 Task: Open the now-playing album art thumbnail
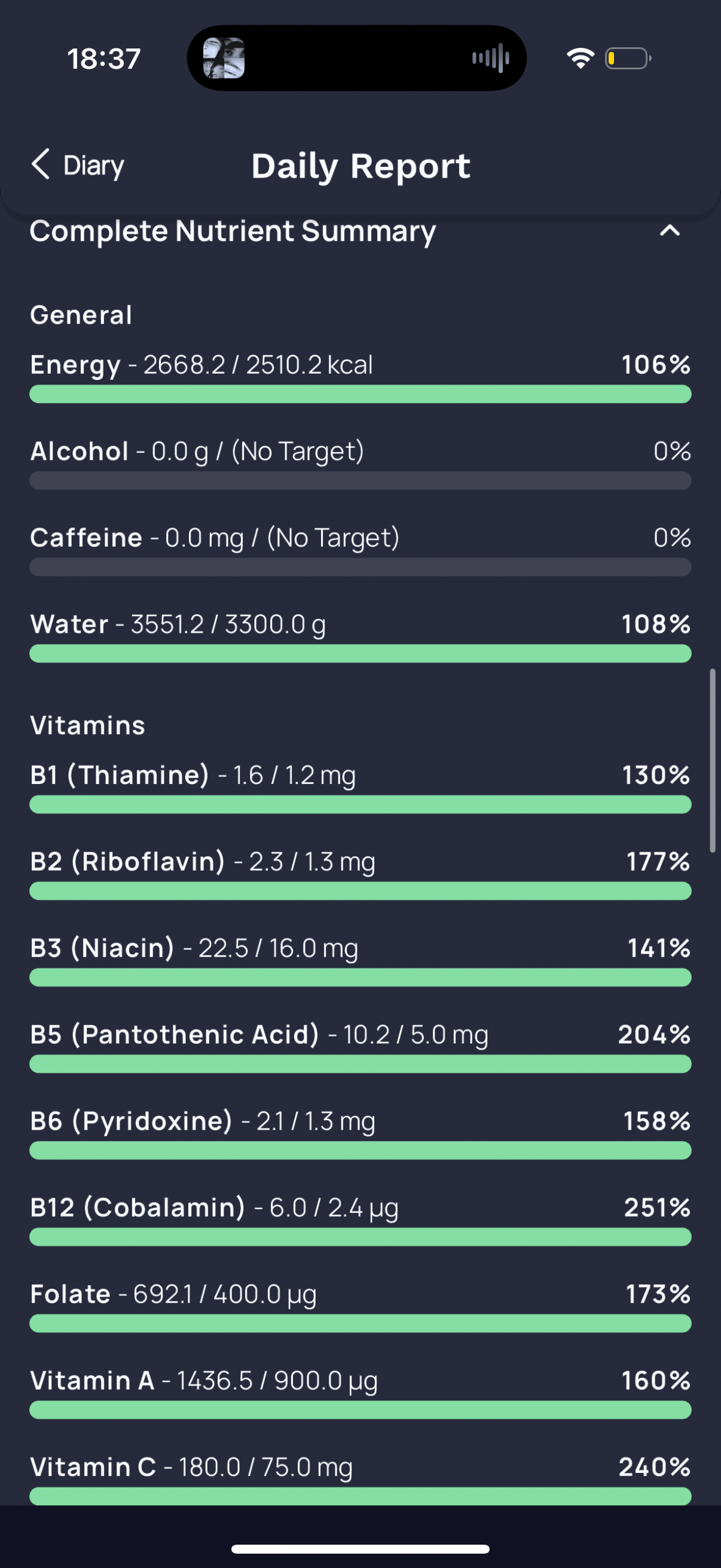pos(224,59)
